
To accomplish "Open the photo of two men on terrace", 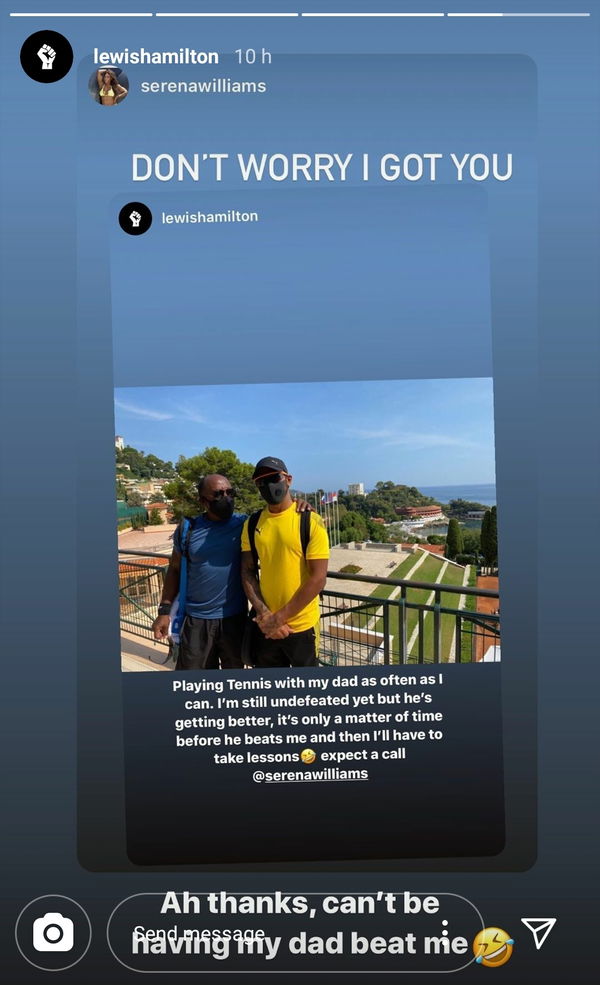I will click(x=307, y=525).
